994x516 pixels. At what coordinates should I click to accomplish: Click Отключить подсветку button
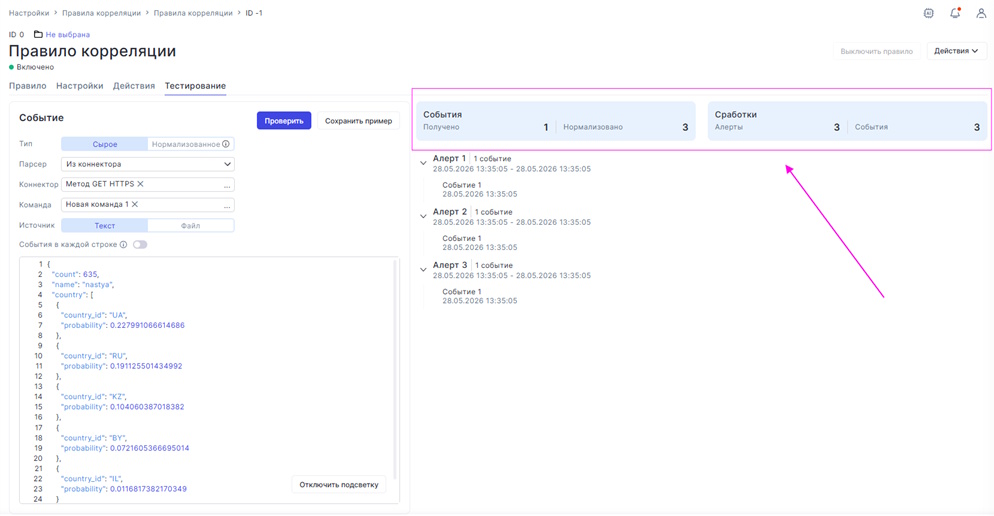pos(339,485)
